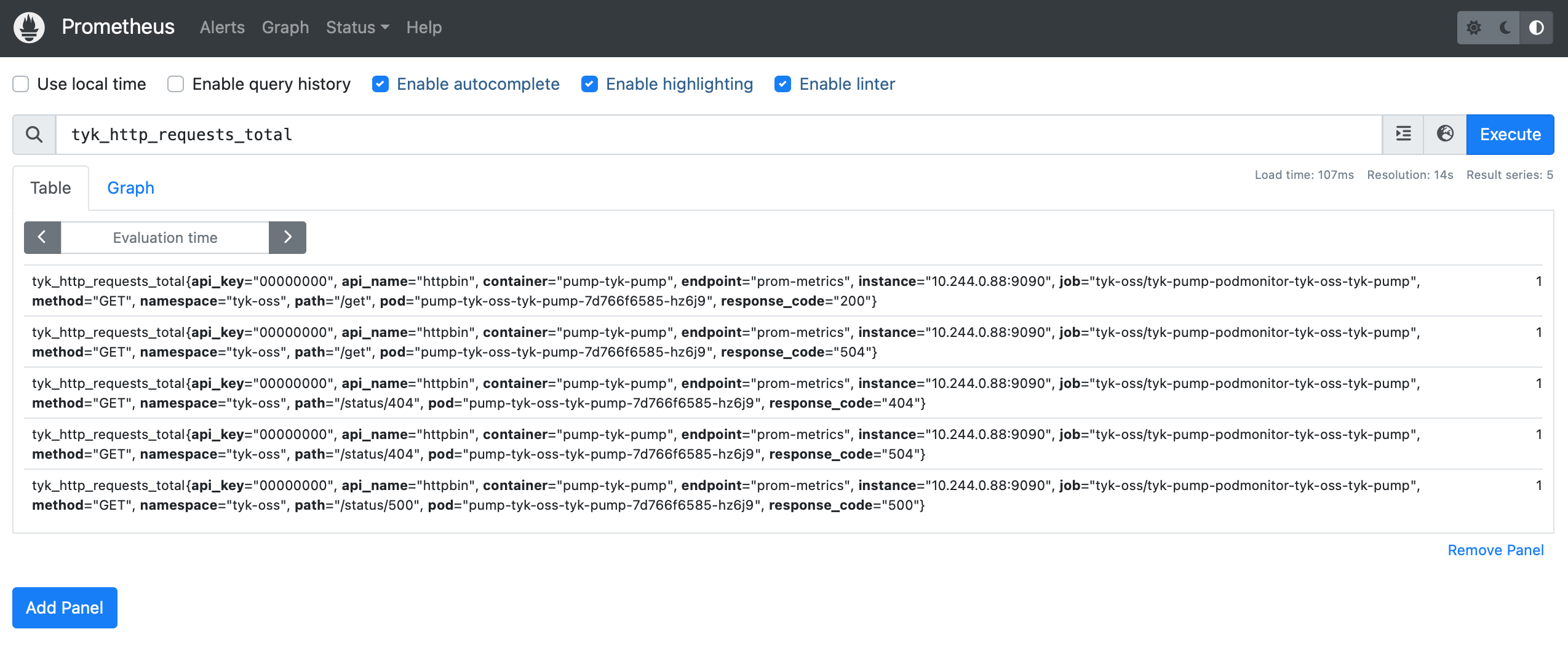
Task: Add a new panel
Action: (x=65, y=607)
